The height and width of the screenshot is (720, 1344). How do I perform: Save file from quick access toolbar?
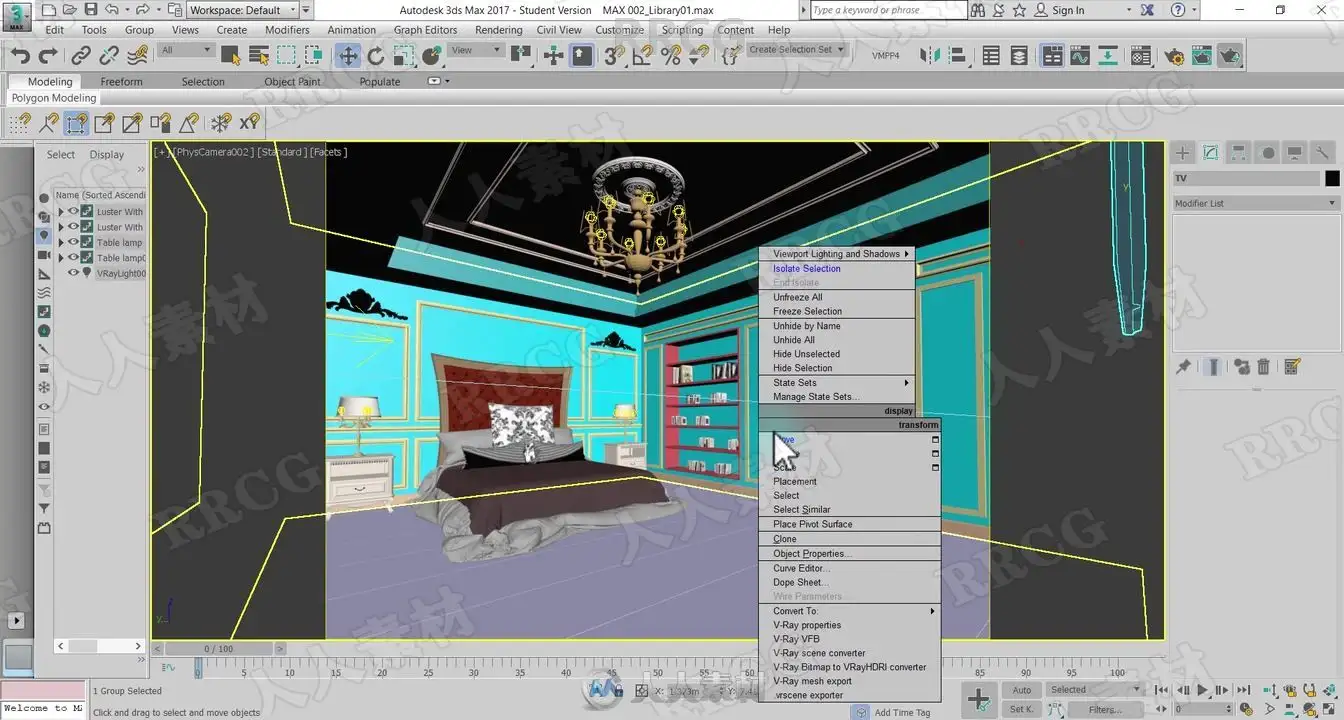click(x=91, y=10)
